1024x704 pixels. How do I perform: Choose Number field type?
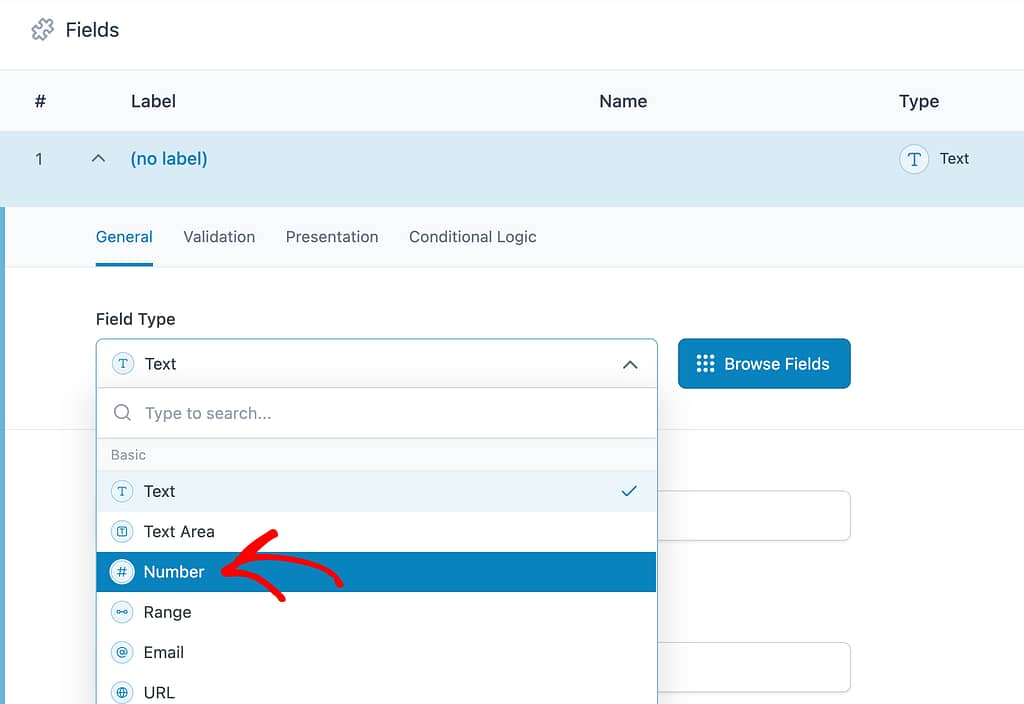coord(376,572)
